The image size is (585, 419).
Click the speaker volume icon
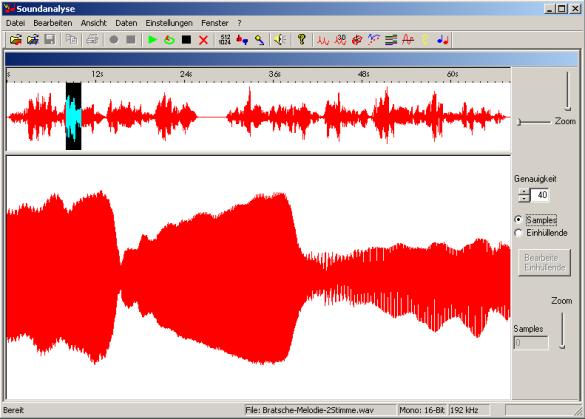coord(280,40)
